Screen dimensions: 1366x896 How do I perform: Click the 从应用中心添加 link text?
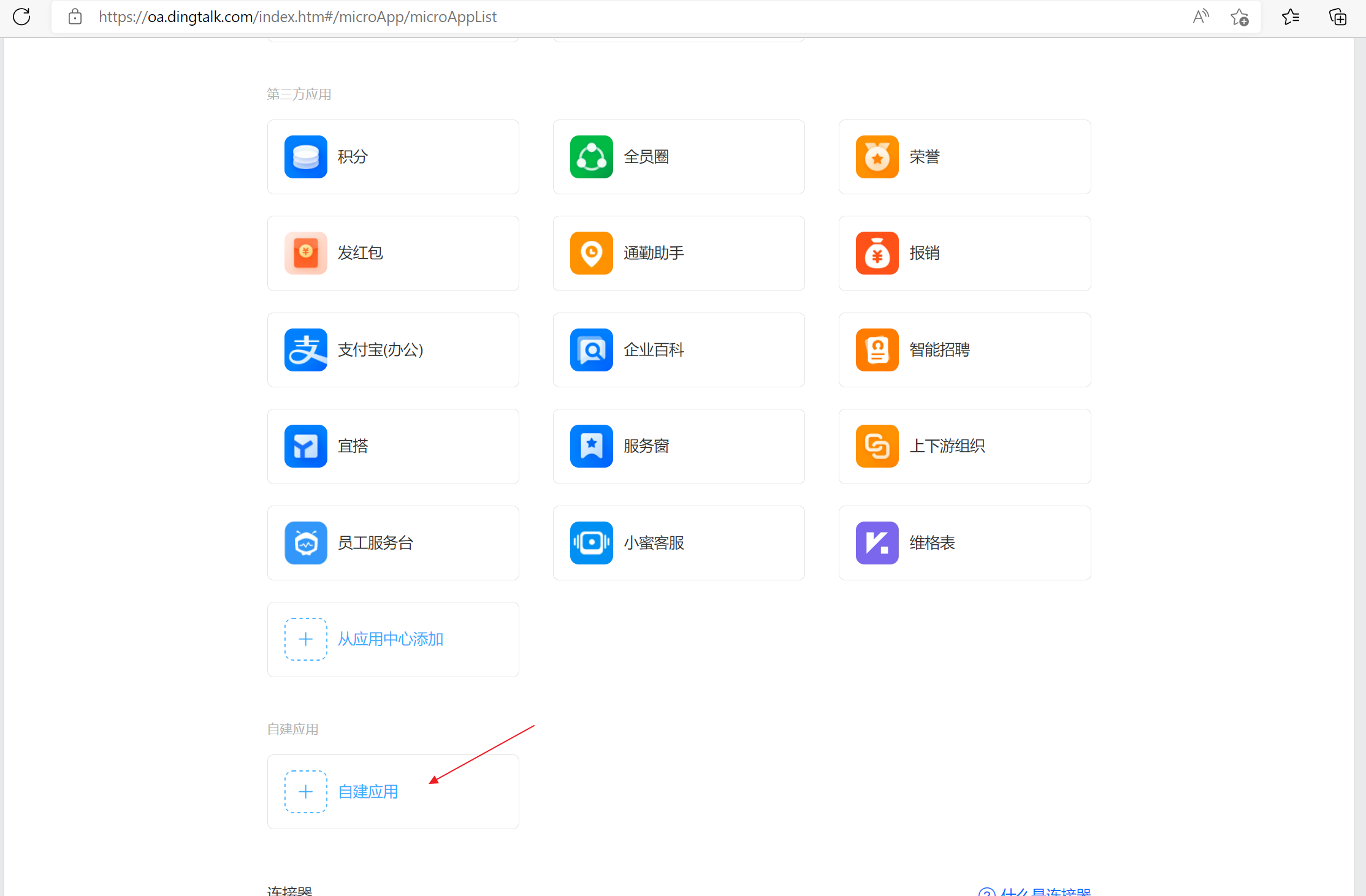tap(391, 639)
